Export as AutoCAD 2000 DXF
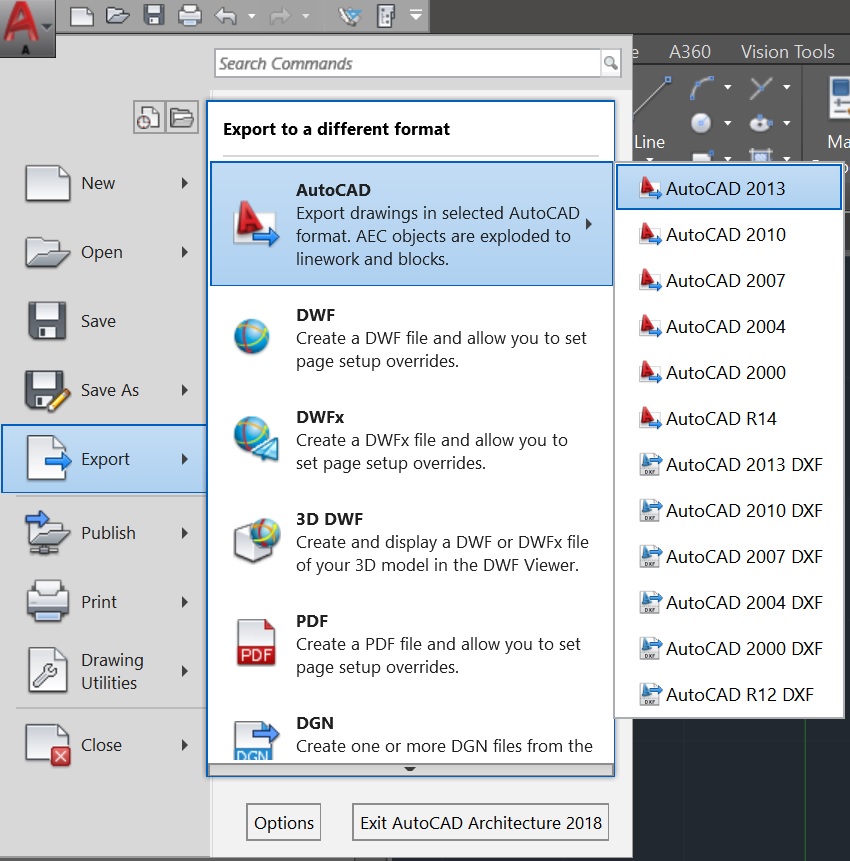Viewport: 850px width, 861px height. (x=729, y=649)
